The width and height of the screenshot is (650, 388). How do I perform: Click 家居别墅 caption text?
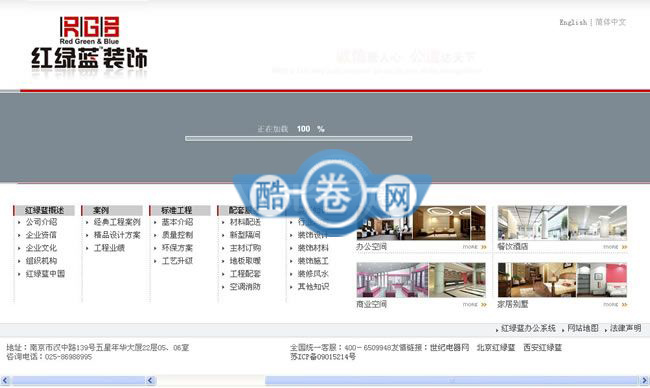513,304
